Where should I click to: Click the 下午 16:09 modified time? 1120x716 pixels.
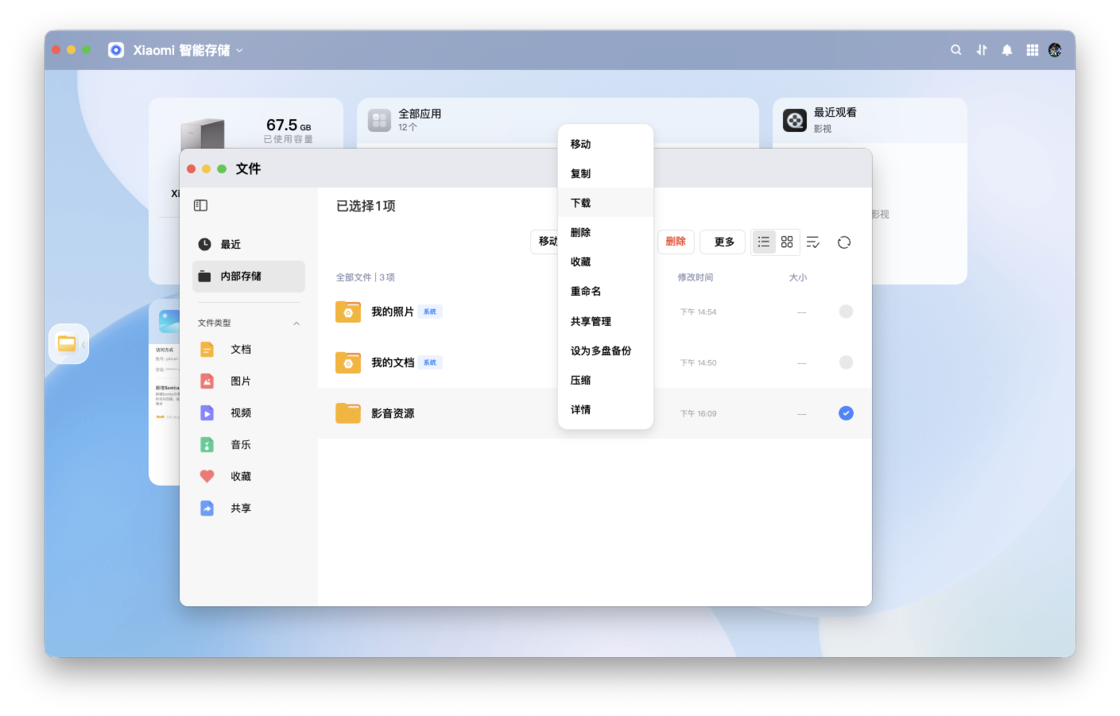[x=698, y=414]
